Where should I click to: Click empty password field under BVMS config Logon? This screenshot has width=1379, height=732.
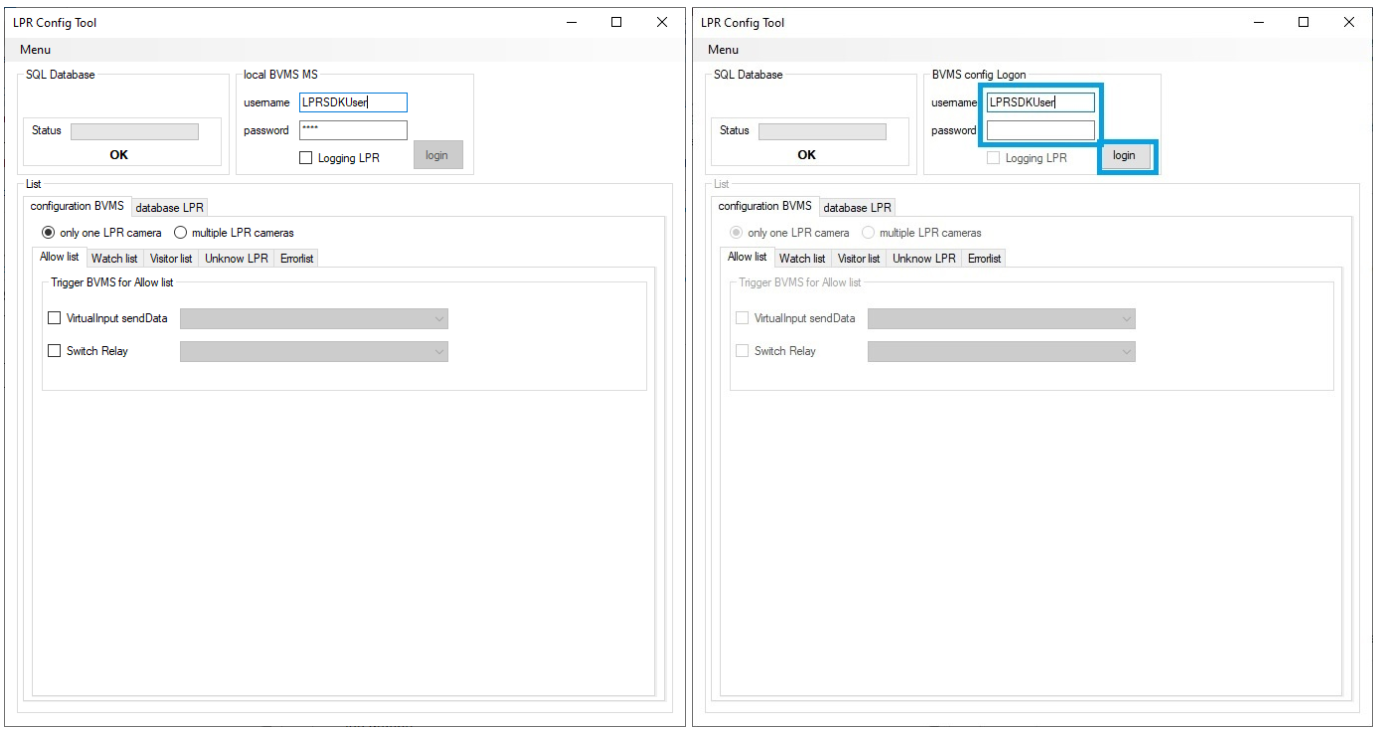click(x=1040, y=131)
